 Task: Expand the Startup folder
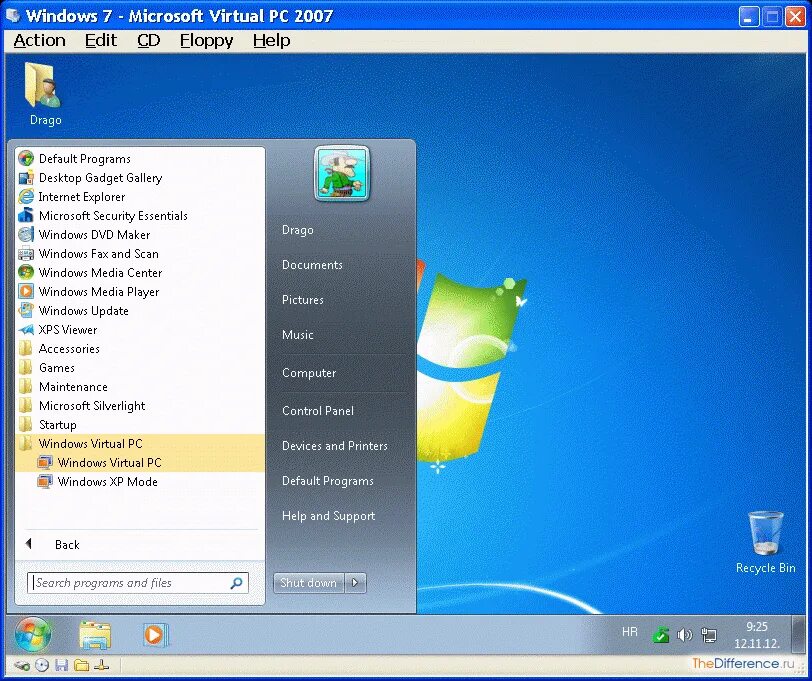tap(140, 425)
